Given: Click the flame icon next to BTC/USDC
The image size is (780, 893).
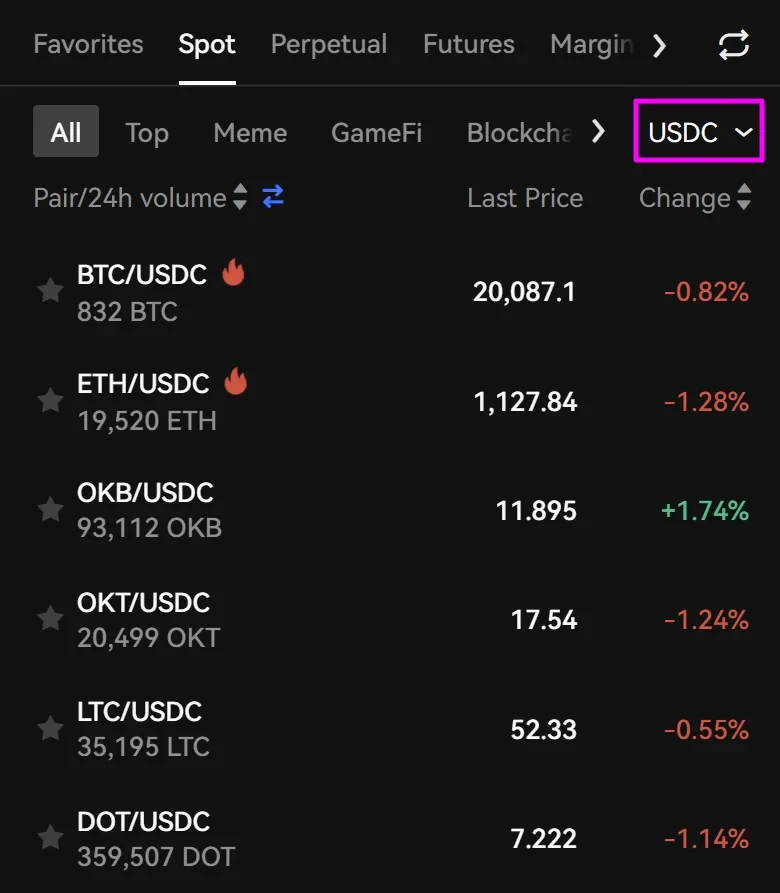Looking at the screenshot, I should [233, 272].
